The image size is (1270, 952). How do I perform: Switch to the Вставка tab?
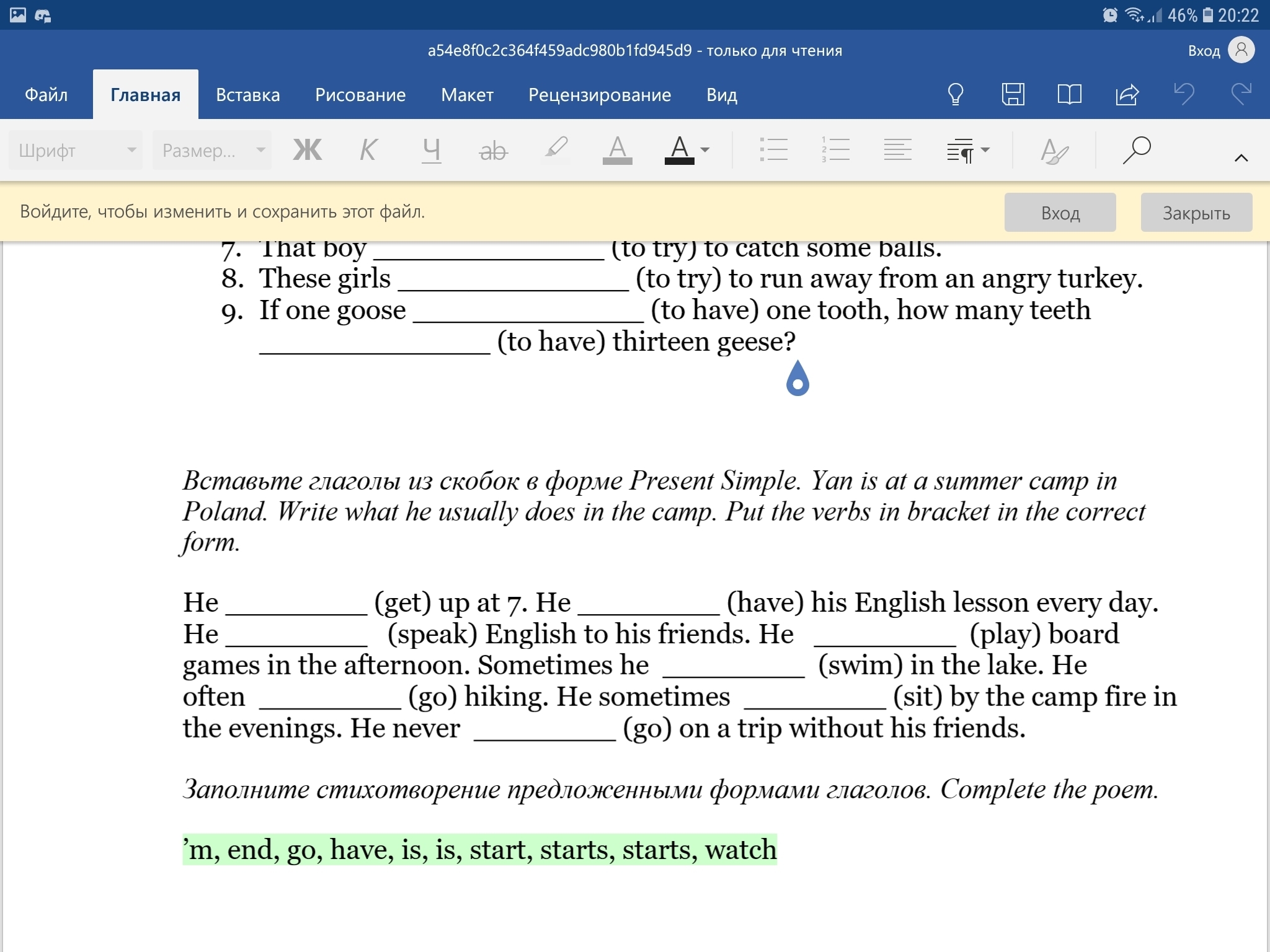(x=247, y=95)
